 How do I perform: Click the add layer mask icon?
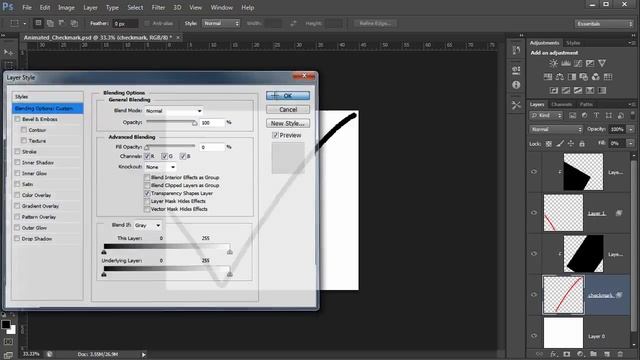tap(567, 354)
